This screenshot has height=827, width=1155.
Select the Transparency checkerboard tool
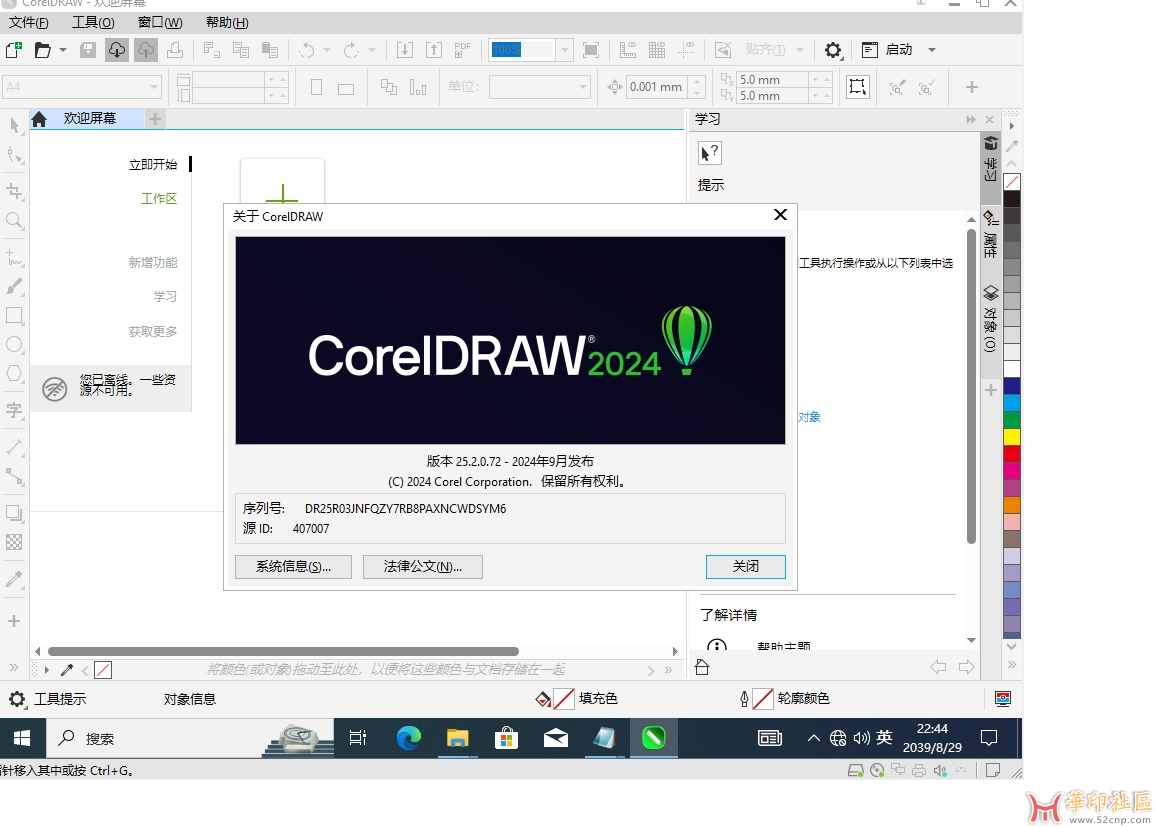(15, 542)
